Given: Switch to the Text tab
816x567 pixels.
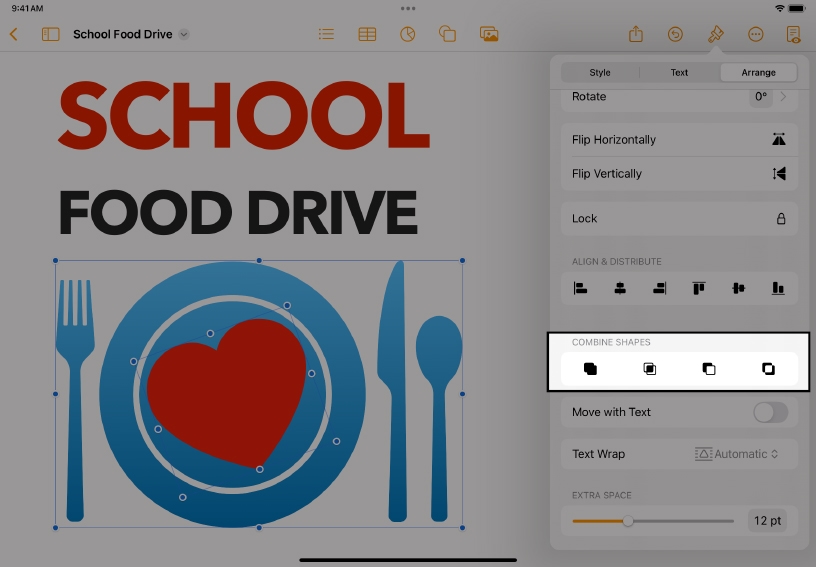Looking at the screenshot, I should [x=679, y=72].
